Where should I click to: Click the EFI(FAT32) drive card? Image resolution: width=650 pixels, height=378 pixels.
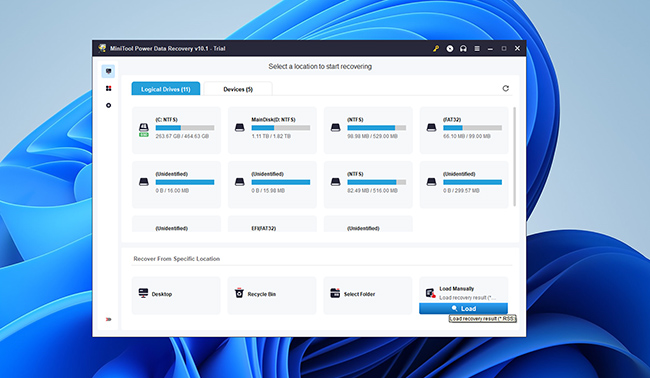(272, 224)
